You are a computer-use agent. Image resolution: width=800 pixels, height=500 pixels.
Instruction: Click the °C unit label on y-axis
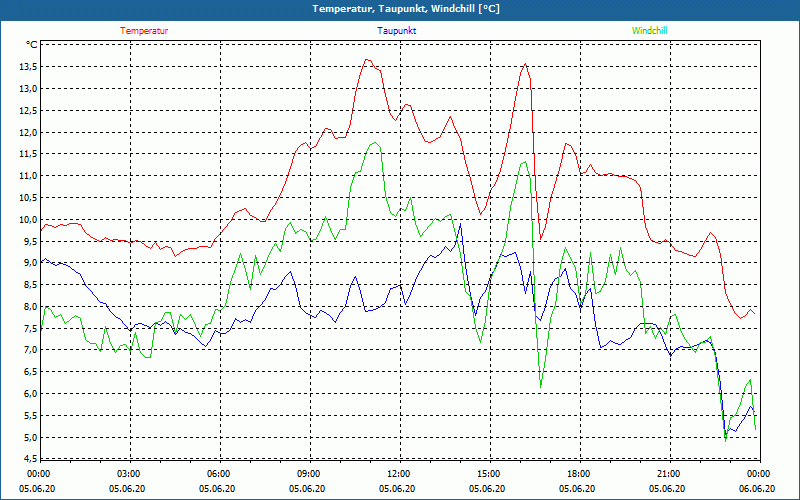click(x=31, y=45)
